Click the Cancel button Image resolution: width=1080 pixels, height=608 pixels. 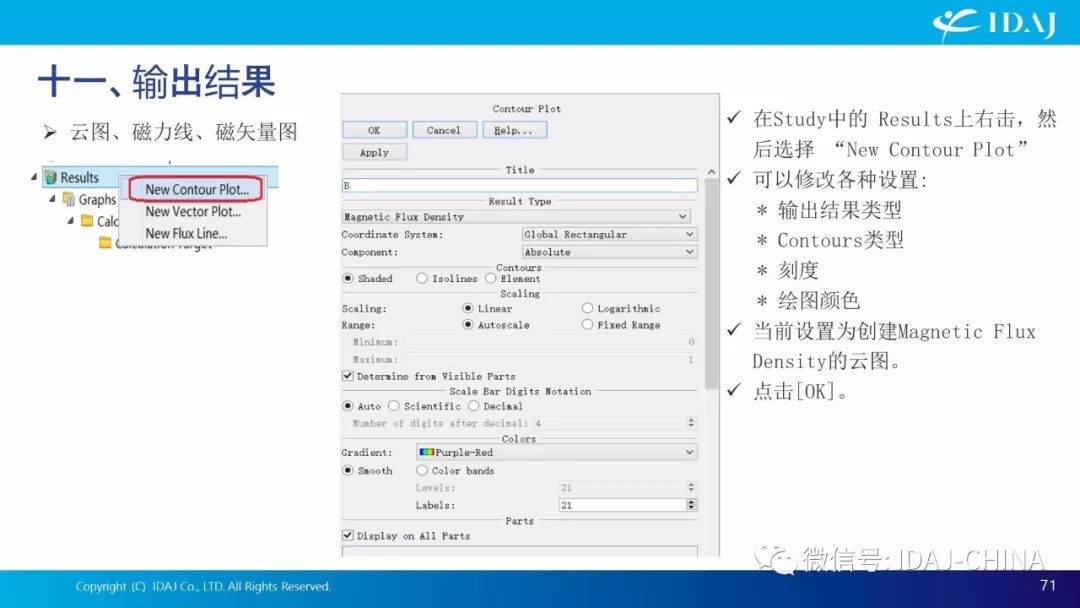point(444,130)
